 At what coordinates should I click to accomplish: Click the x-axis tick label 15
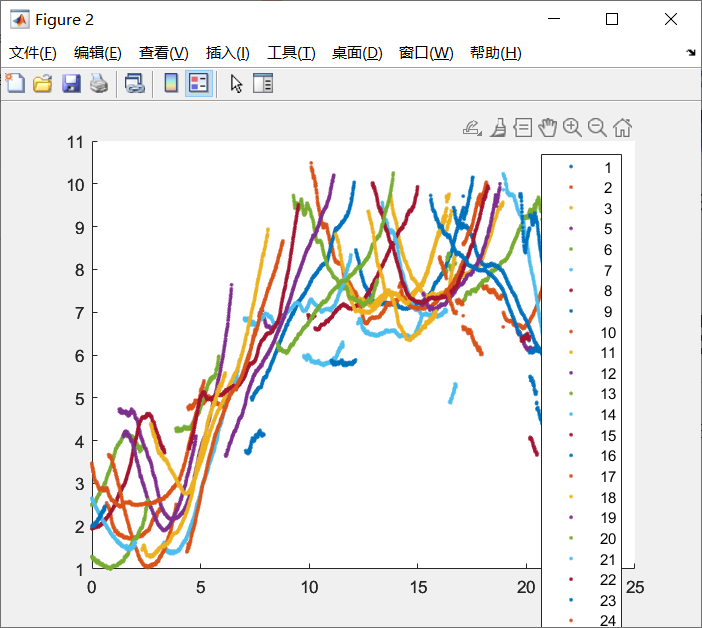click(x=418, y=587)
